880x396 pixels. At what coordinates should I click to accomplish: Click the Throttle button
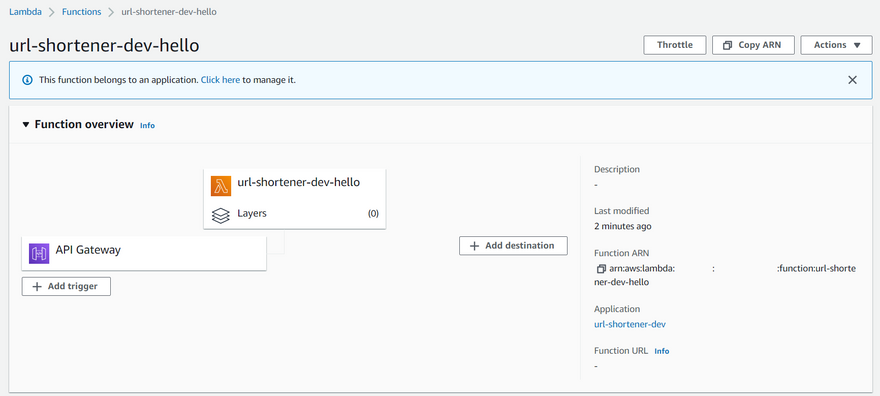pos(675,45)
